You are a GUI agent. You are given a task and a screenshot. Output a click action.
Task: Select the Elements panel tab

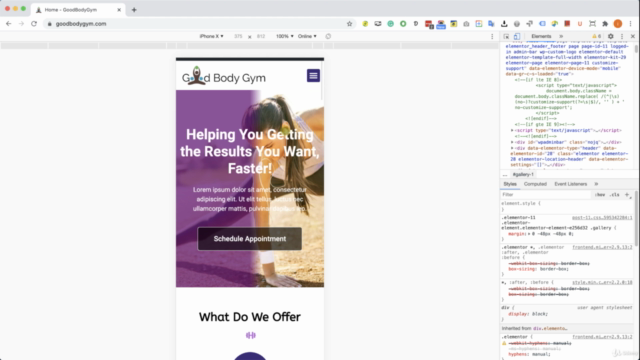(541, 36)
